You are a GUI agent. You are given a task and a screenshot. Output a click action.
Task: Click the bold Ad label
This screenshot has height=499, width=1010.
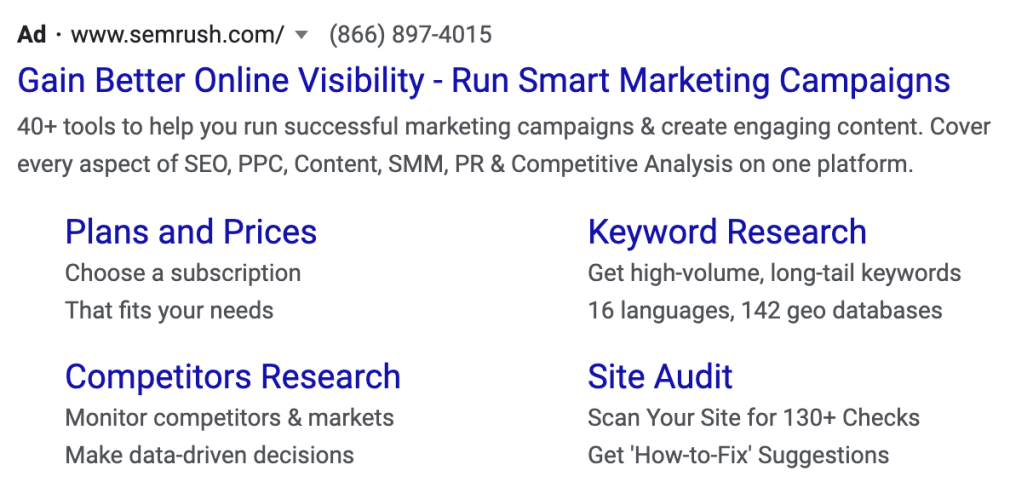[32, 34]
